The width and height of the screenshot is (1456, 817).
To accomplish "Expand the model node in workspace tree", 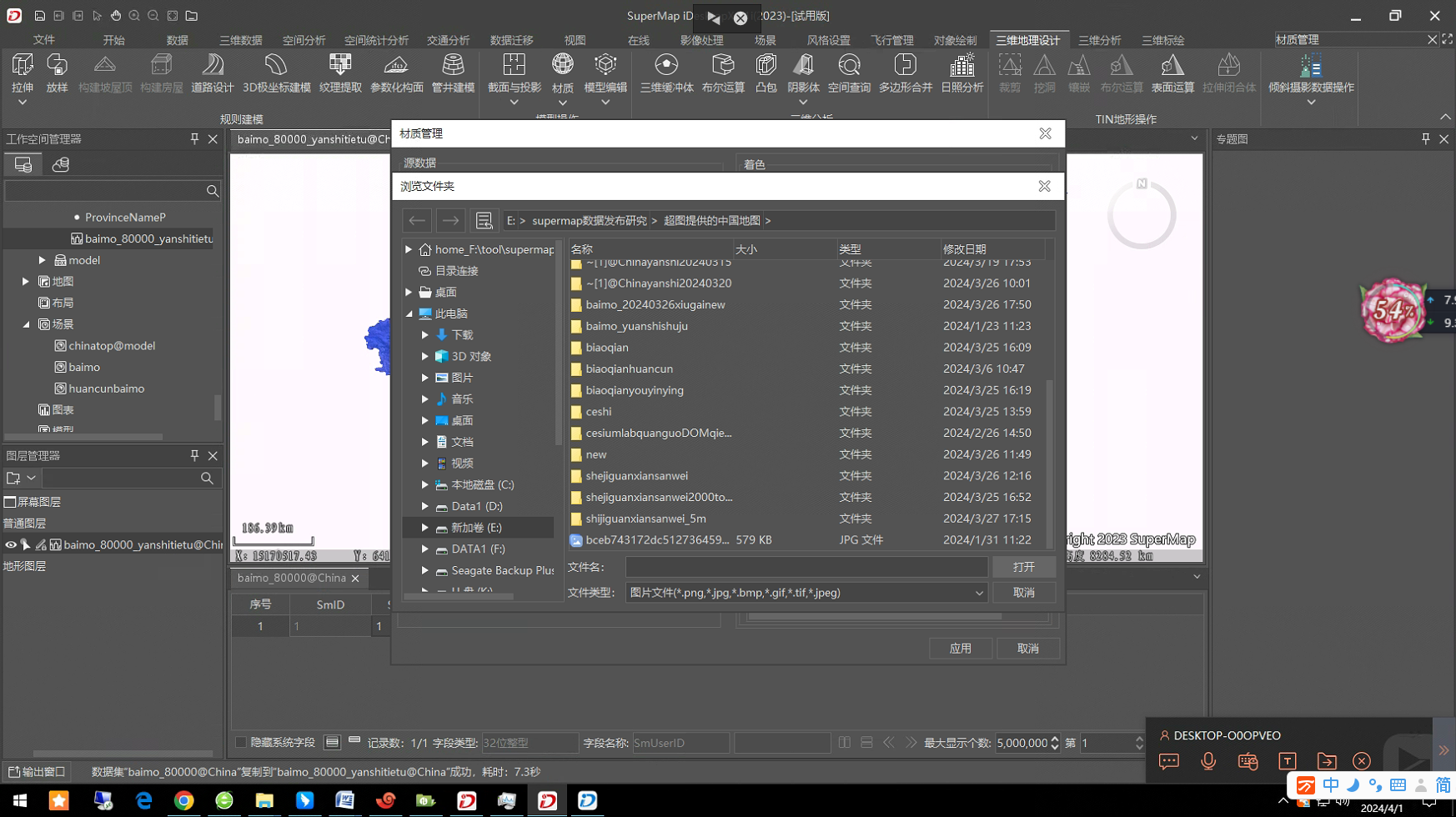I will (x=42, y=260).
